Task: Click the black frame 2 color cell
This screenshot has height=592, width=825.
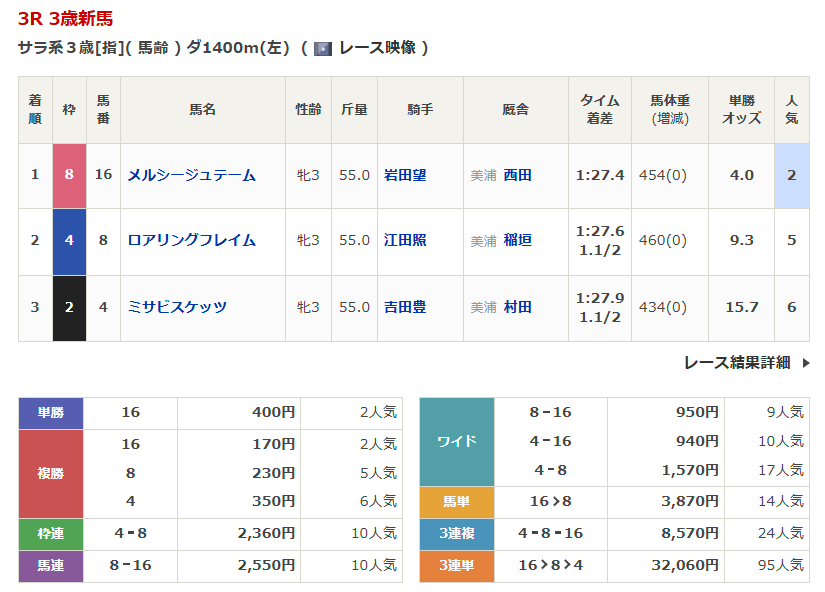Action: 69,307
